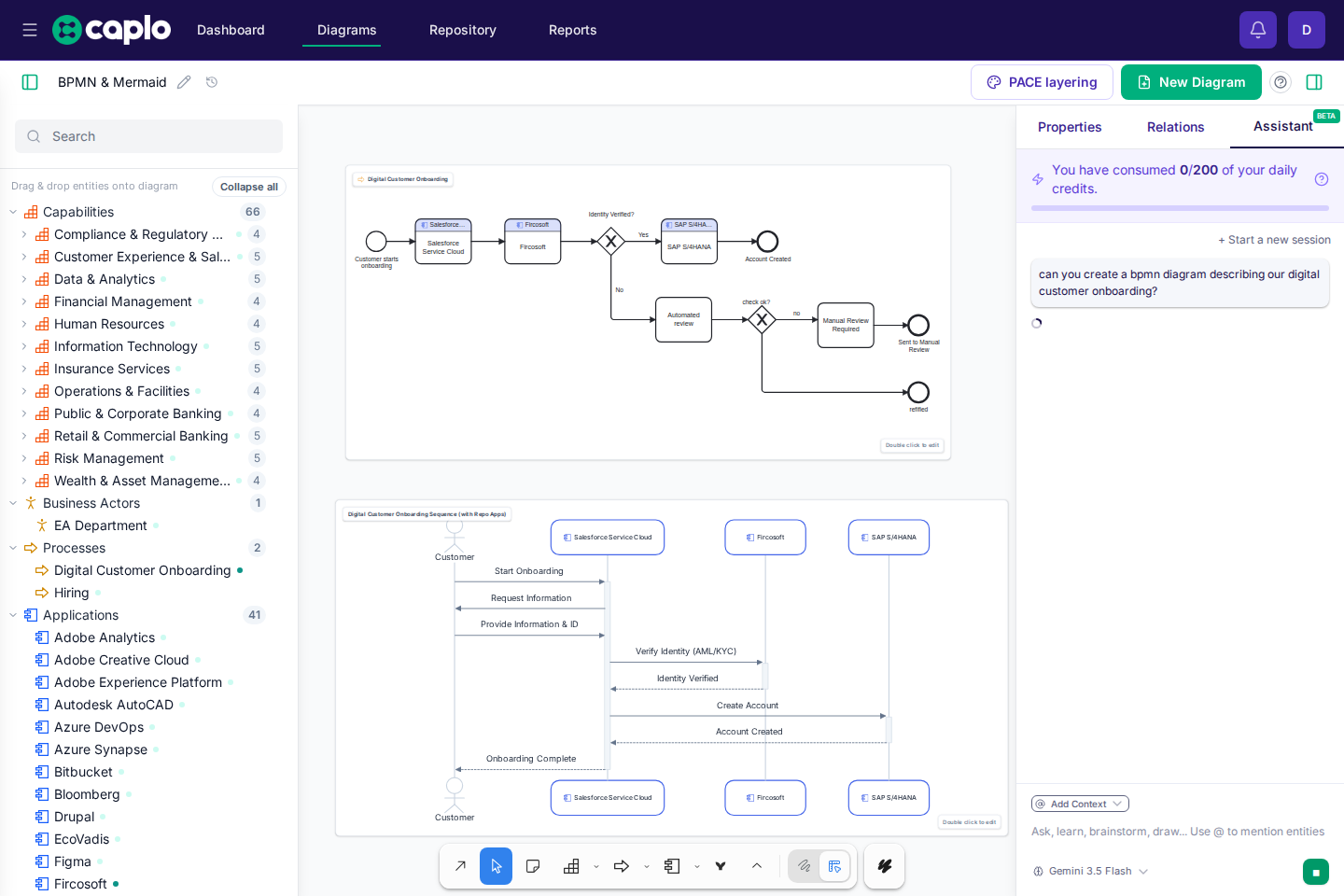Select the merge Y-shaped tool

click(721, 866)
